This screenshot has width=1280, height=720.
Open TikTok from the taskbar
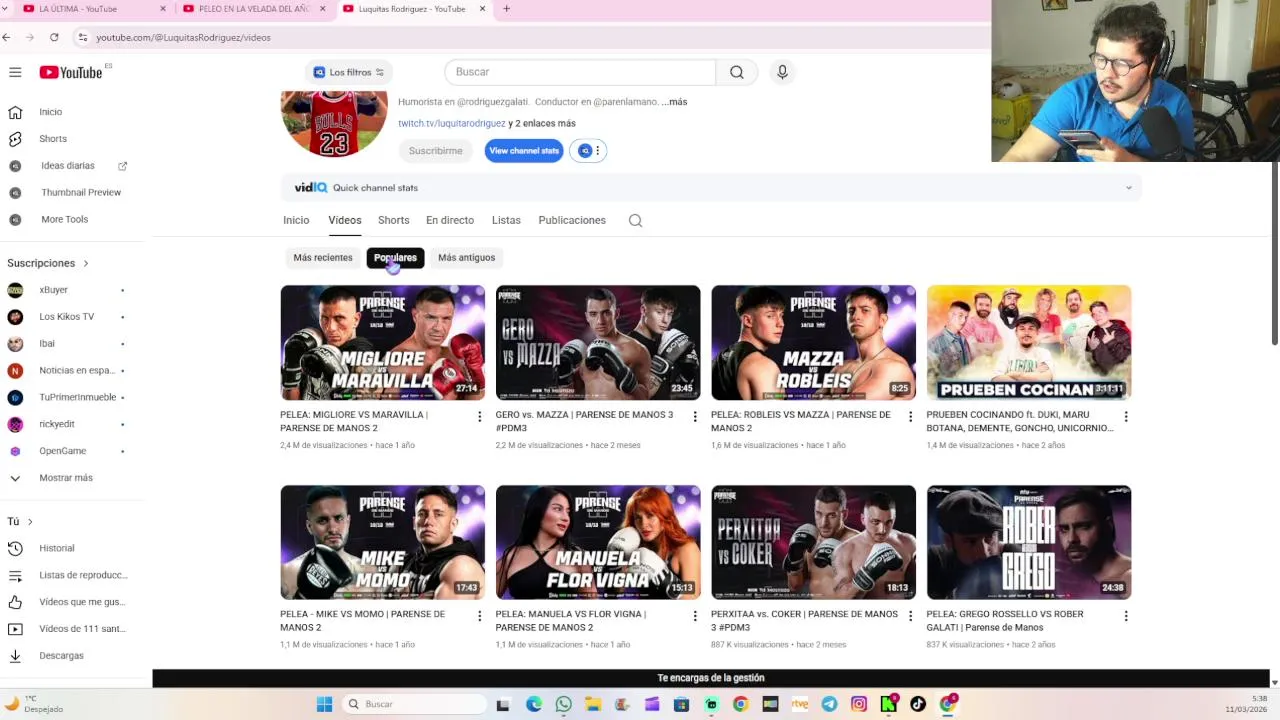918,704
